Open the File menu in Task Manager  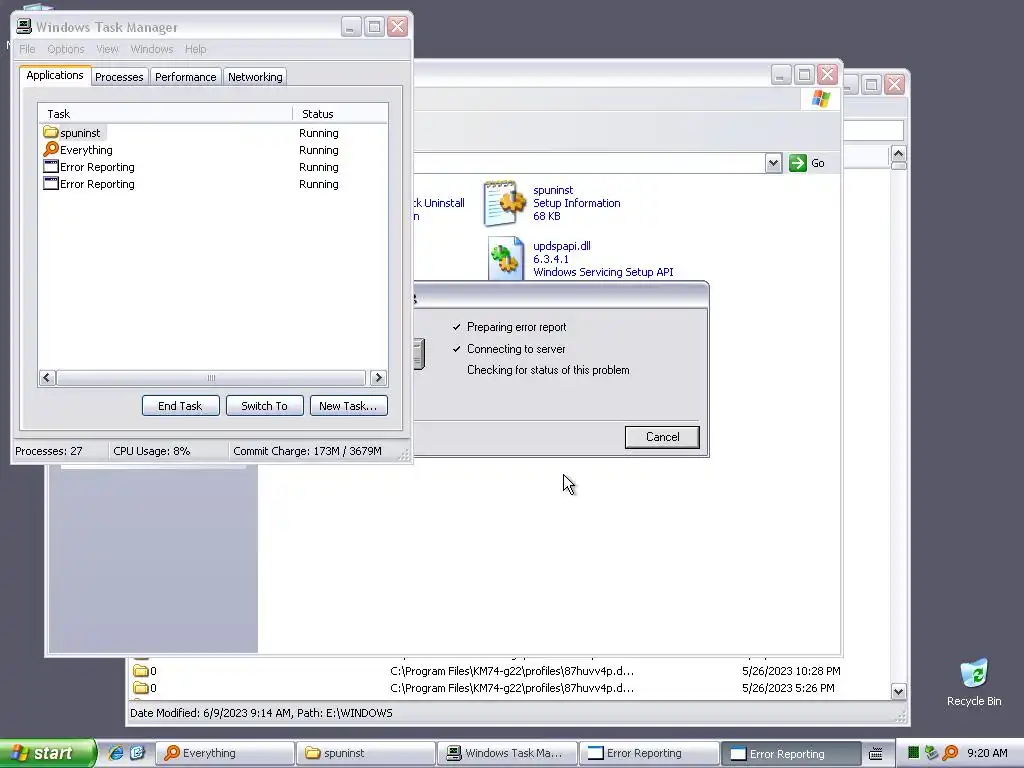27,49
